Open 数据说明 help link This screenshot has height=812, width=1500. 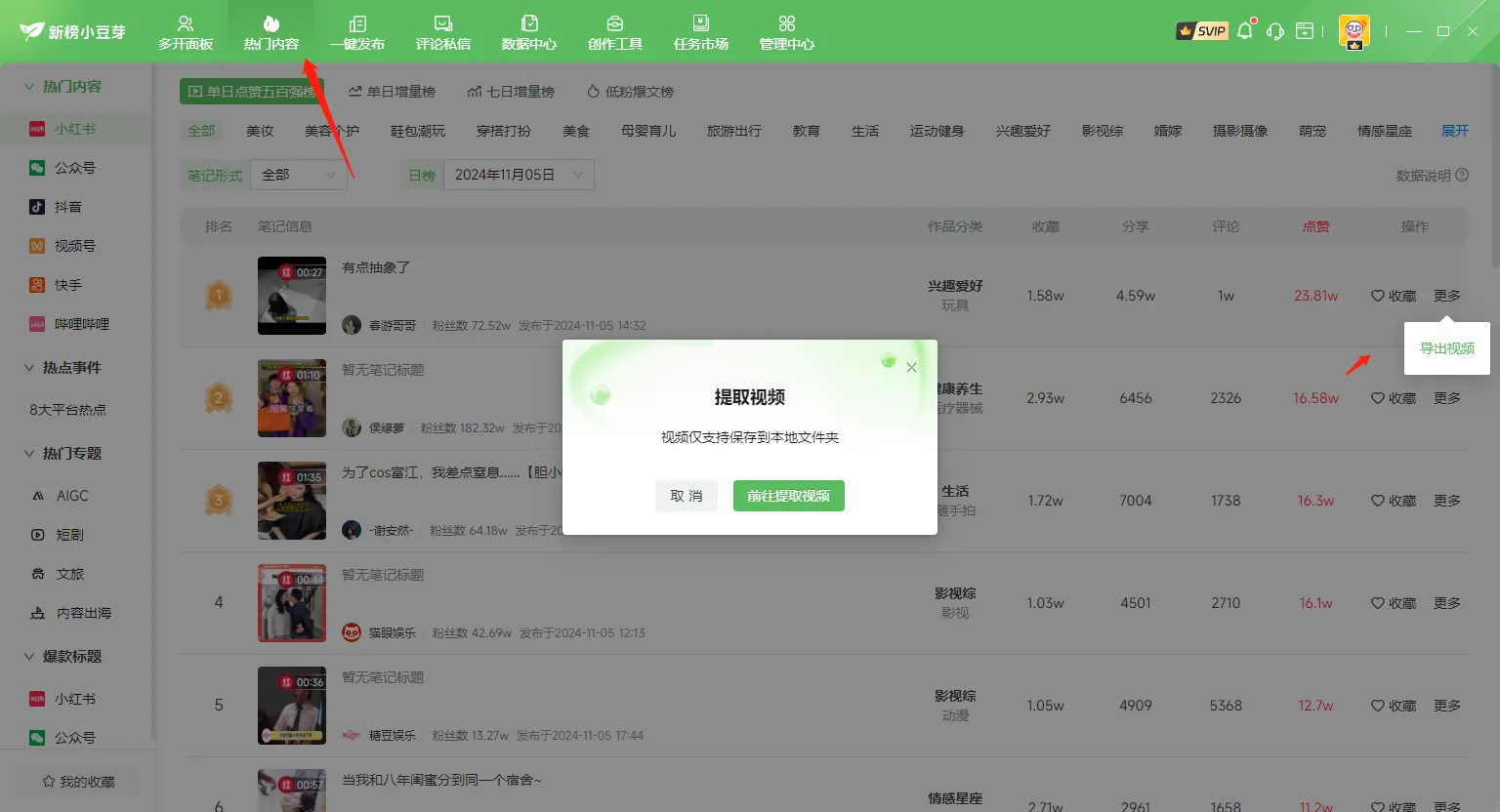pos(1432,176)
